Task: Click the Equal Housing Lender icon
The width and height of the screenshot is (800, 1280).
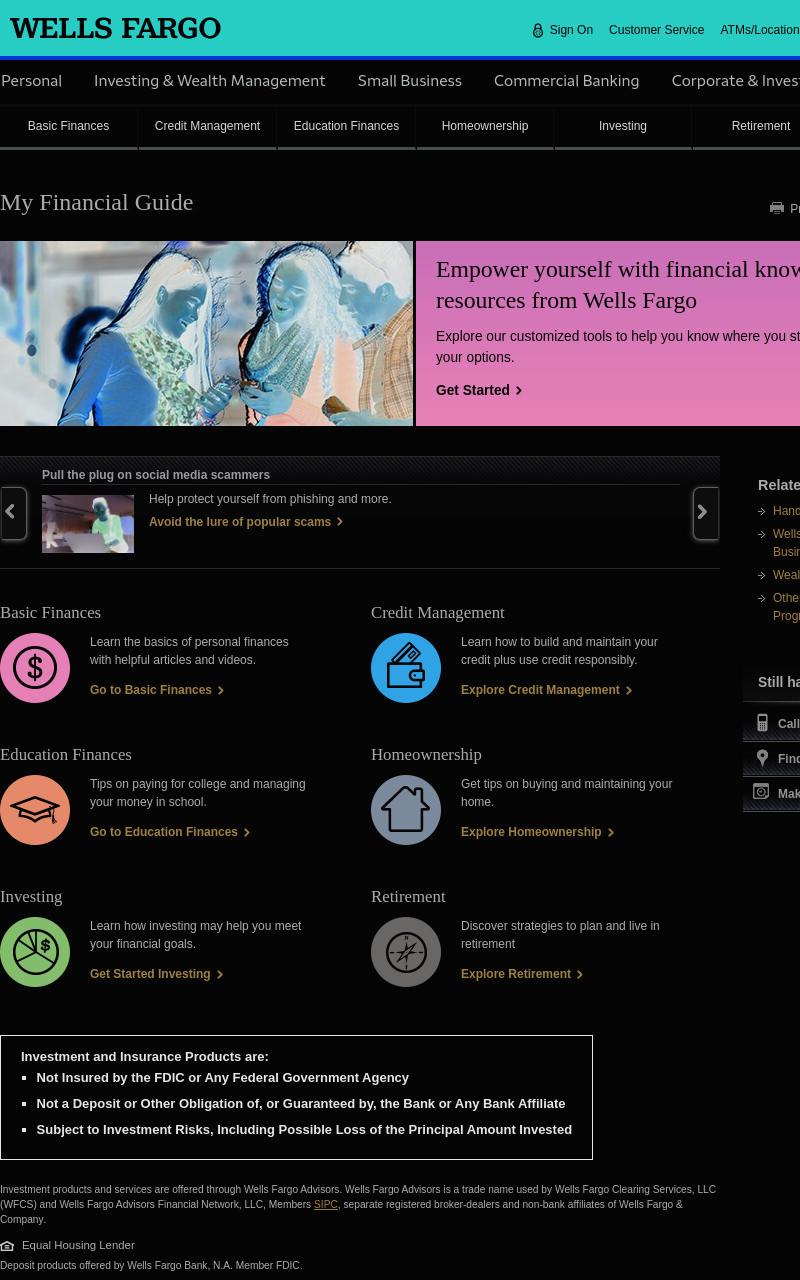Action: click(7, 1246)
